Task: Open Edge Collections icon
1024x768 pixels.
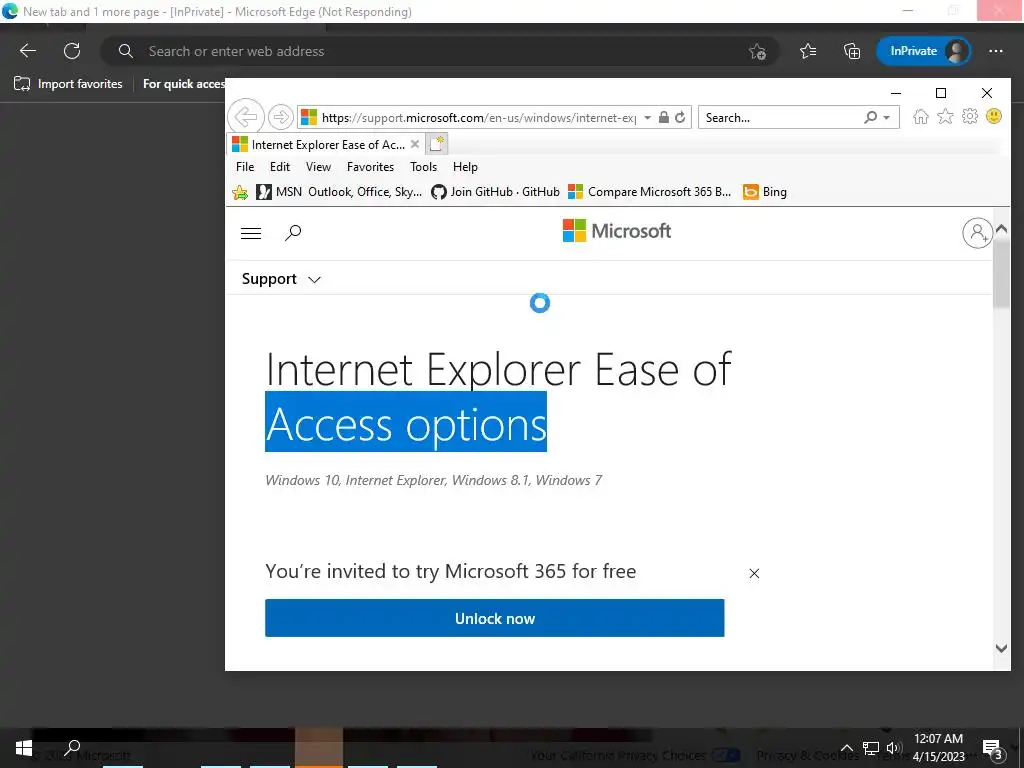Action: pyautogui.click(x=852, y=51)
